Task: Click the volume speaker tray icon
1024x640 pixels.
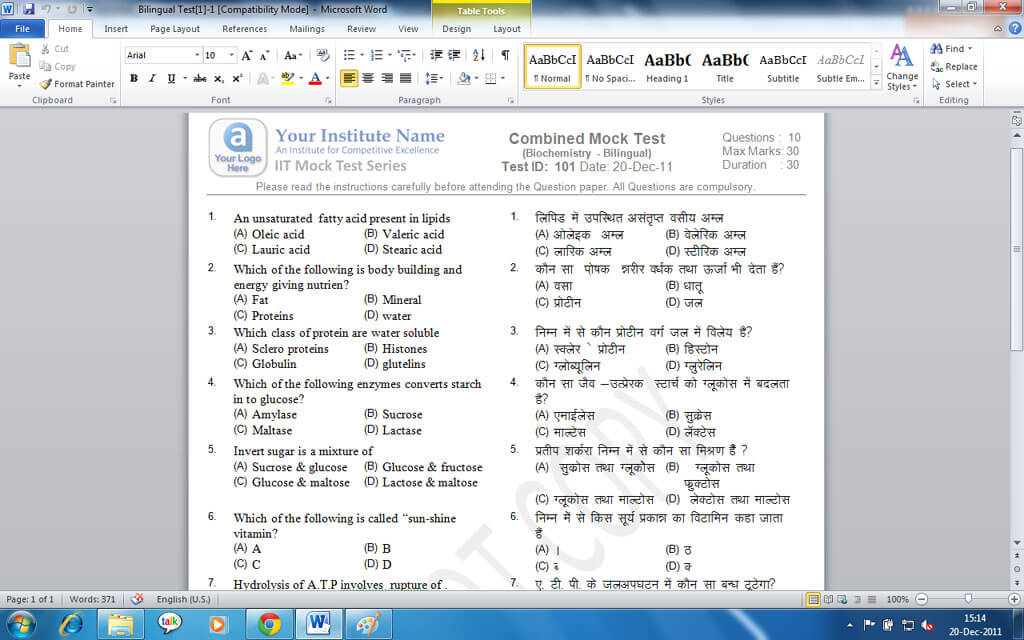Action: pyautogui.click(x=925, y=625)
